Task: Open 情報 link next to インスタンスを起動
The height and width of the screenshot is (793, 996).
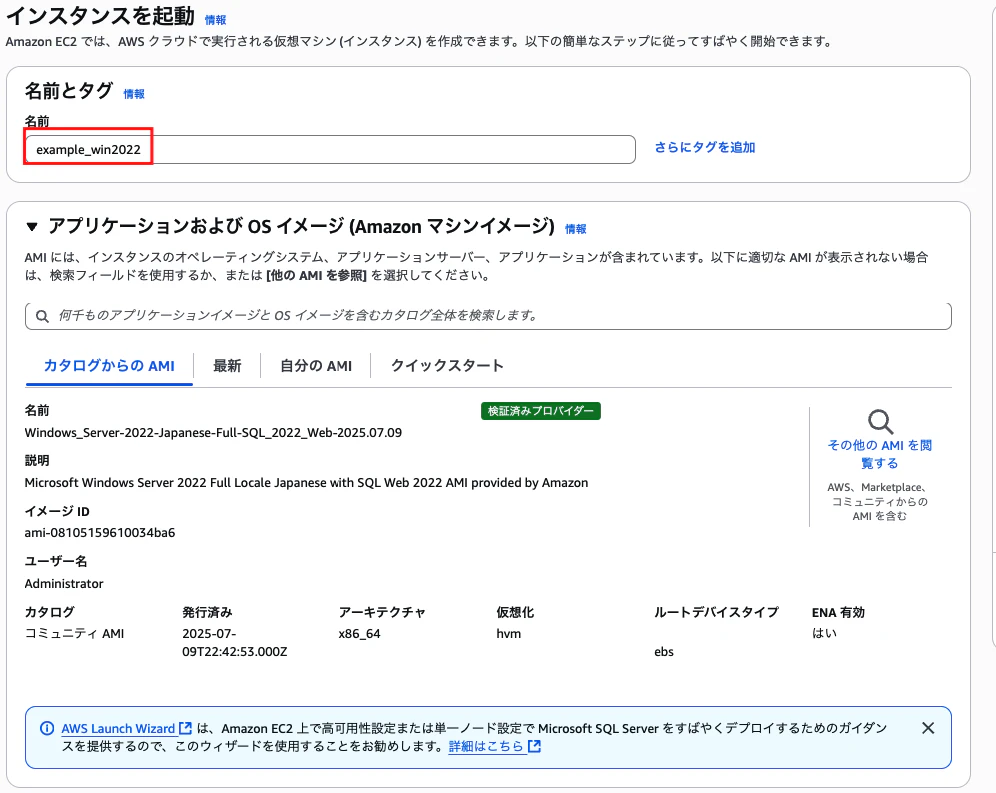Action: click(x=215, y=20)
